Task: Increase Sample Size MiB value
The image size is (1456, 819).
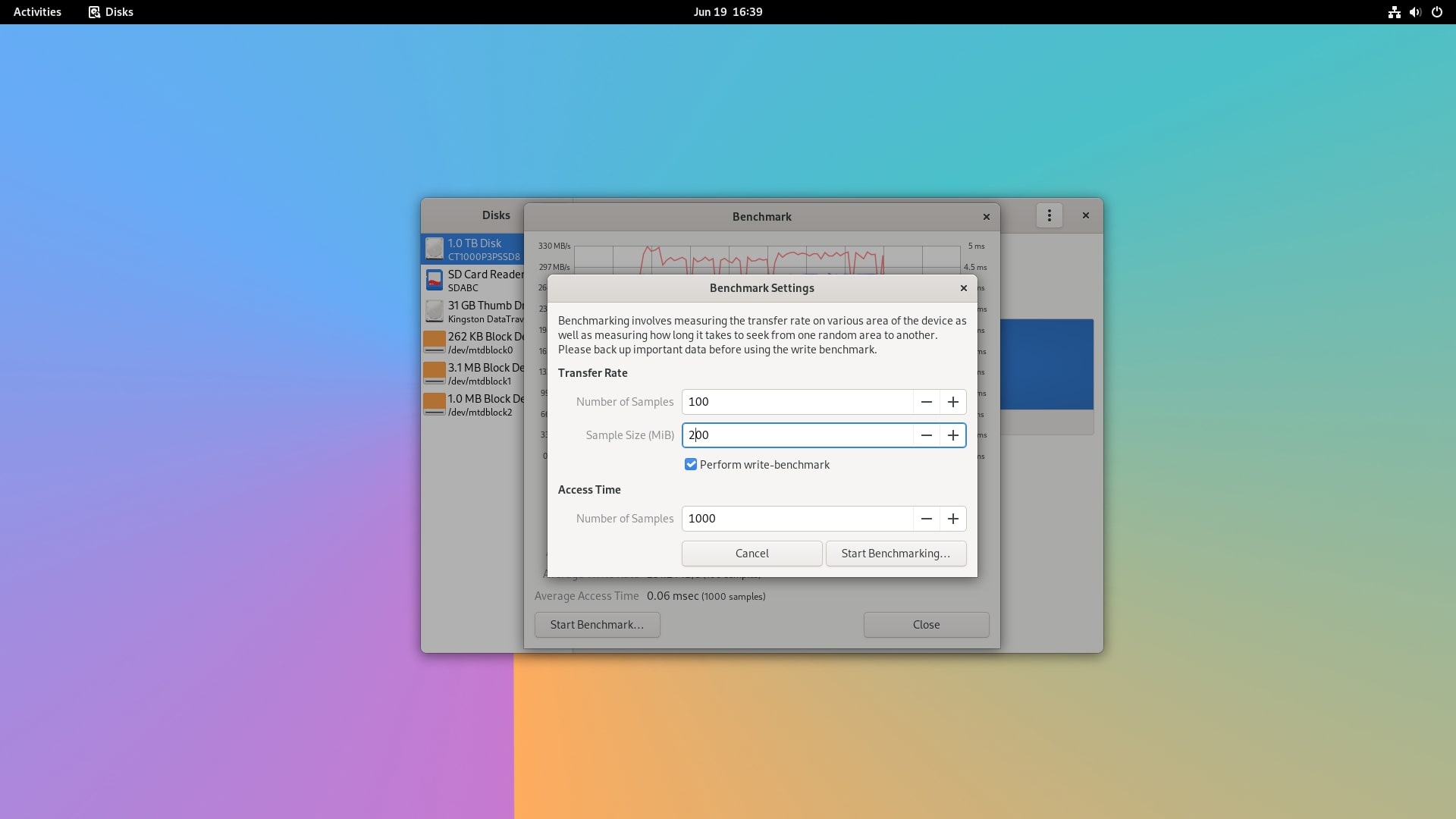Action: click(x=952, y=435)
